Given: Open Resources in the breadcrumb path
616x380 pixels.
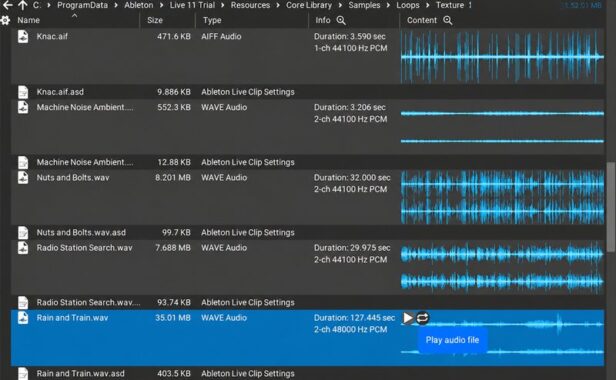Looking at the screenshot, I should click(x=250, y=5).
